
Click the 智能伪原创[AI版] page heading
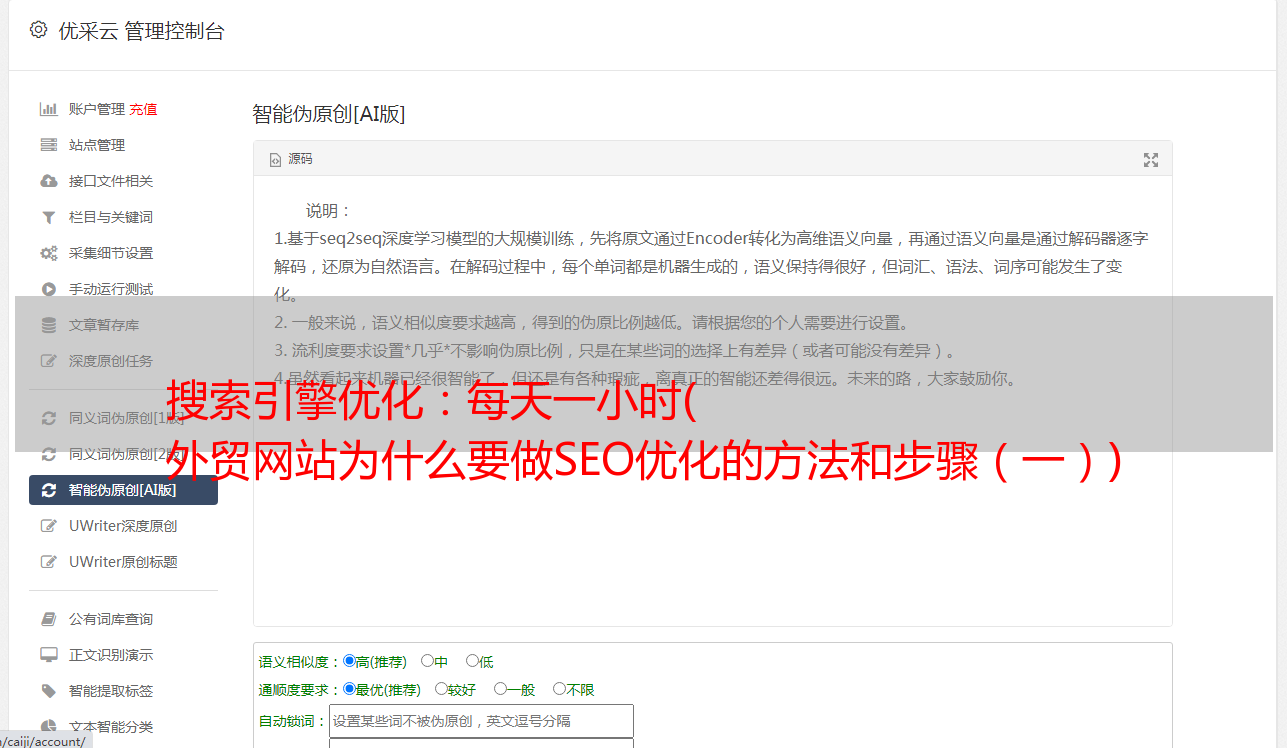pos(329,114)
